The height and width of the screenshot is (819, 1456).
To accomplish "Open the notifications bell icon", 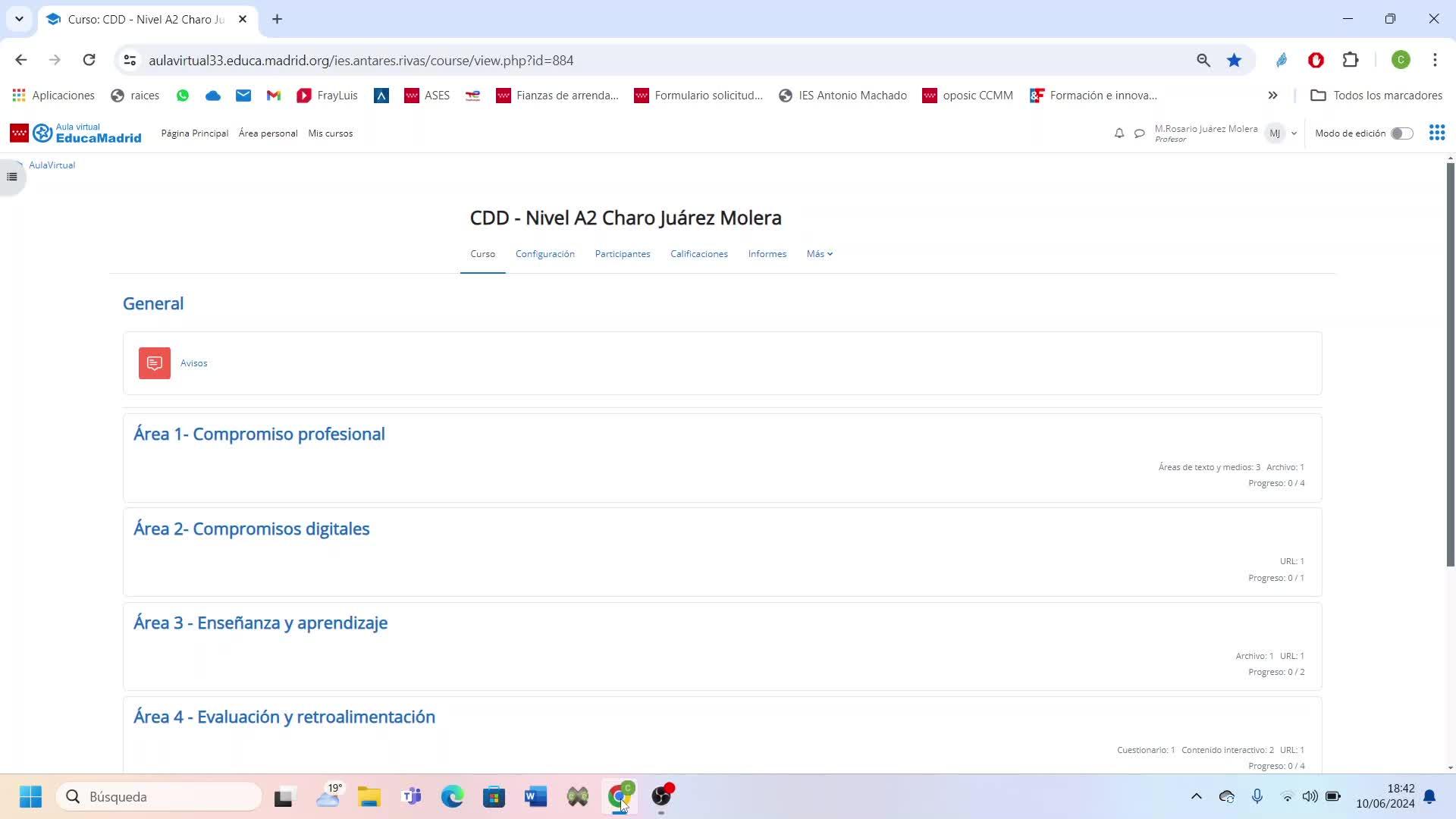I will 1119,133.
